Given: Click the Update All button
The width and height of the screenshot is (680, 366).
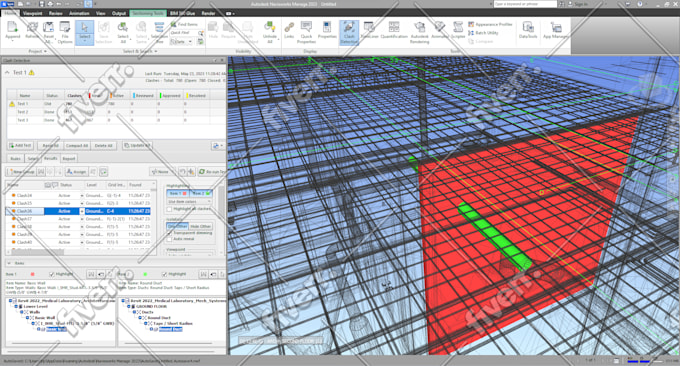Looking at the screenshot, I should click(137, 146).
